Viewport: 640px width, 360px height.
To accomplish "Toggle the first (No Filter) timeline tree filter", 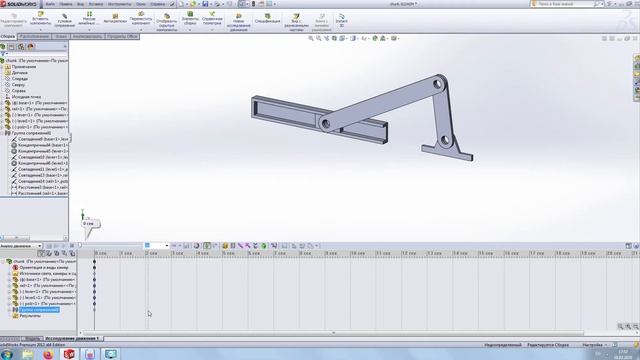I will (x=41, y=253).
